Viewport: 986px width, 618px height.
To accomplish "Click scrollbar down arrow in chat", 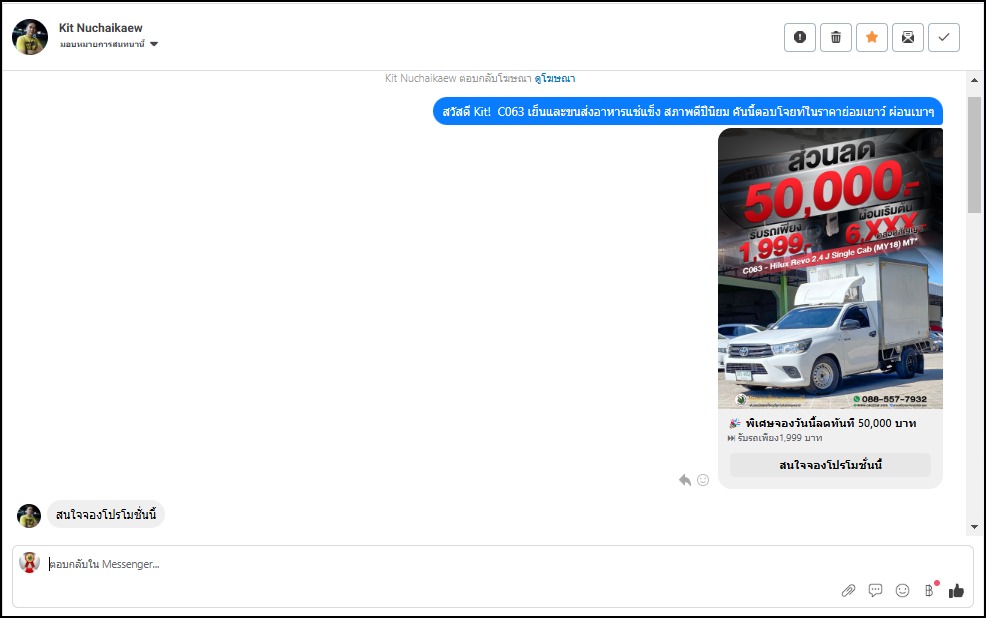I will click(974, 527).
